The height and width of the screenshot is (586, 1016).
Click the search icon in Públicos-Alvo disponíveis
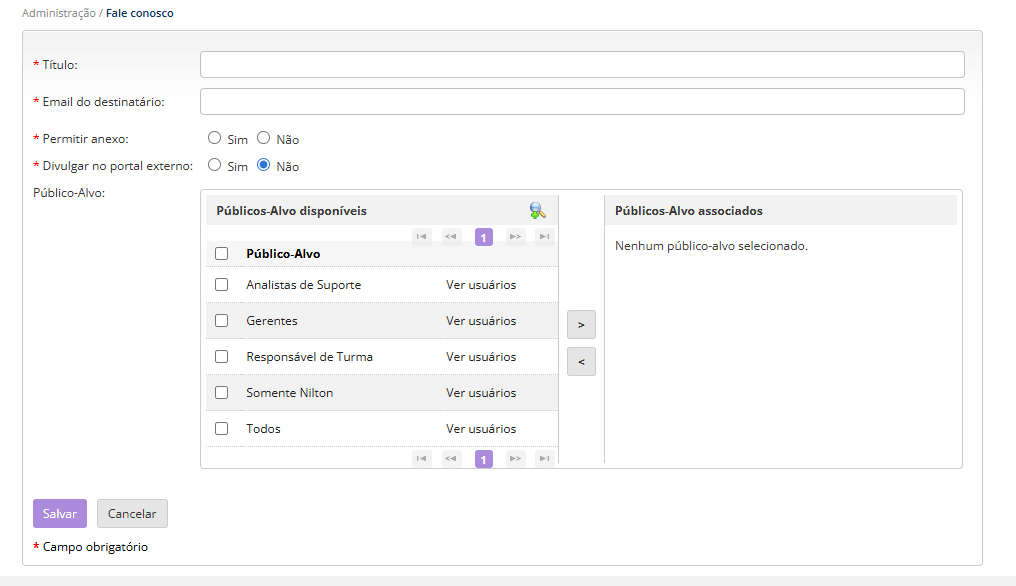click(x=537, y=211)
